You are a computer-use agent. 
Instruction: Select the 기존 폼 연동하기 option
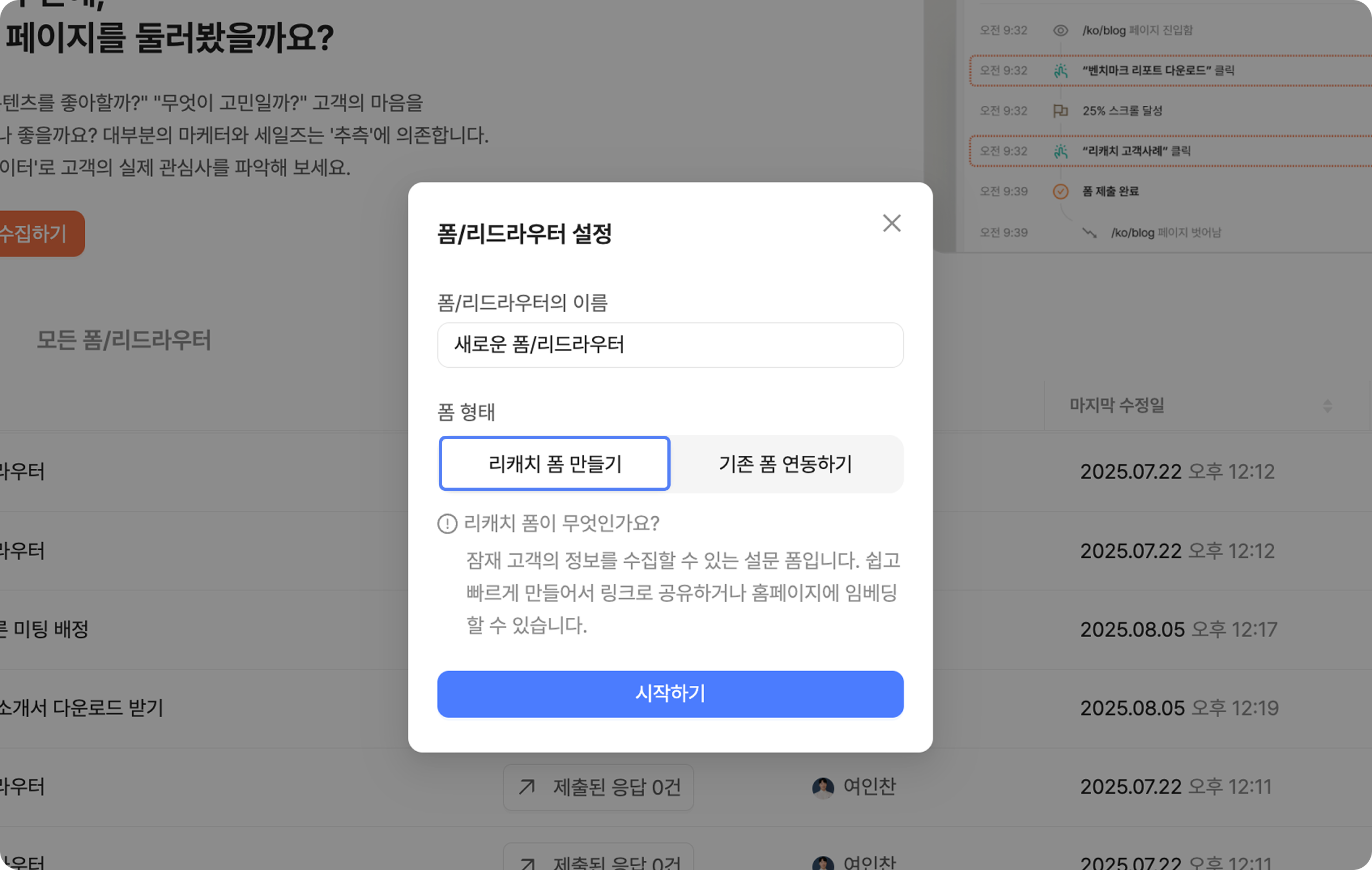pyautogui.click(x=785, y=464)
